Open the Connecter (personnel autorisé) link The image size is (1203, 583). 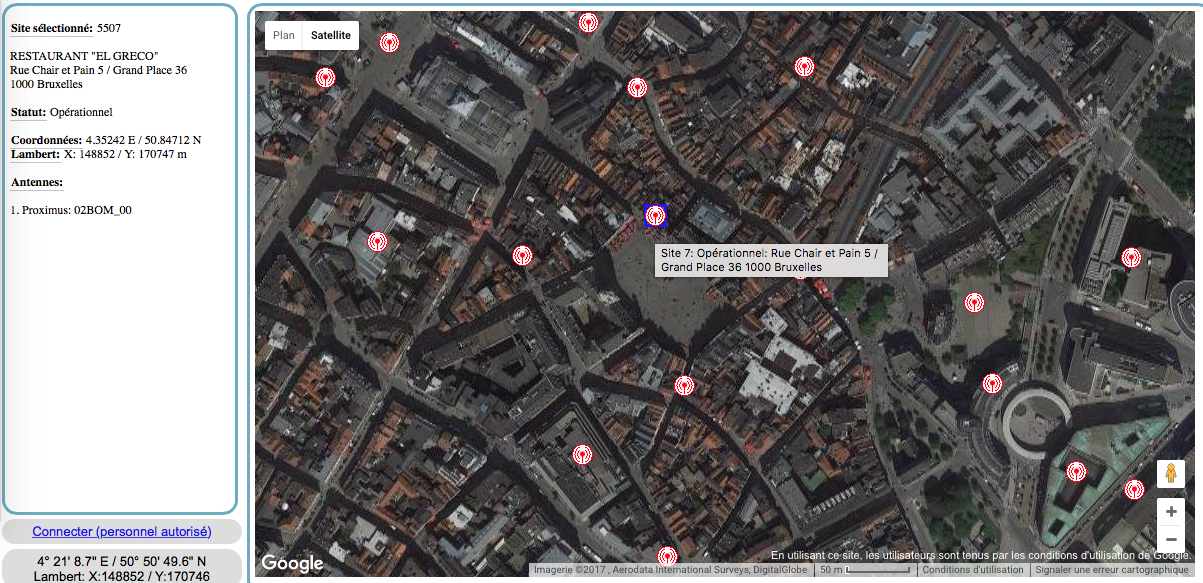click(x=122, y=532)
